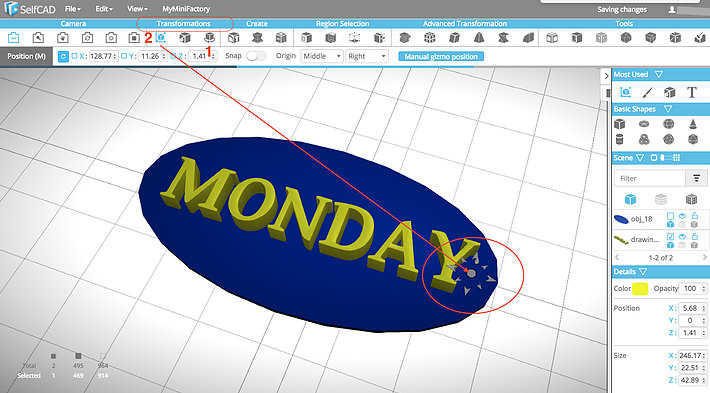Toggle the Snap switch
The height and width of the screenshot is (393, 710).
[x=256, y=56]
